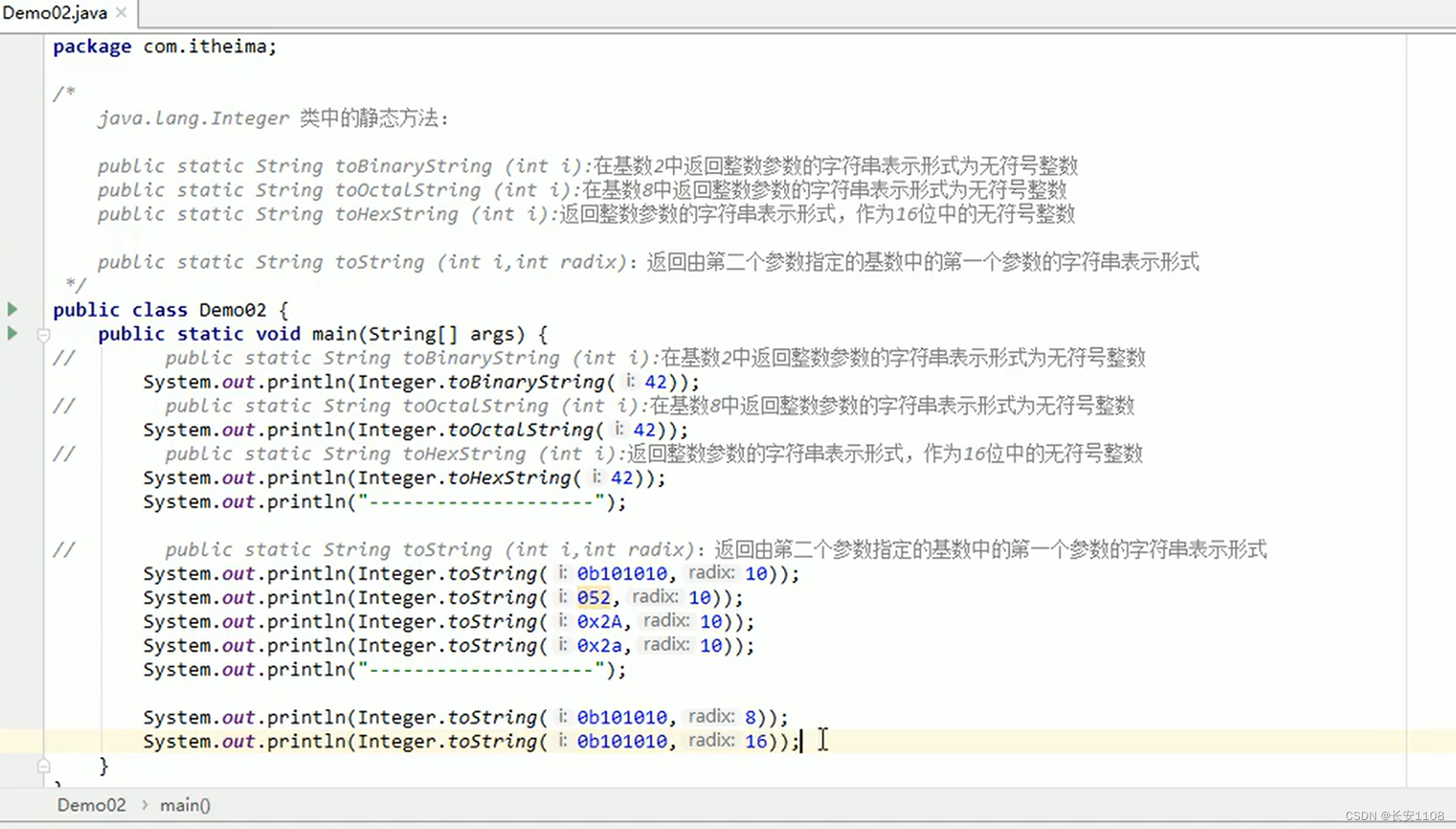Click the second dashed separator string
The width and height of the screenshot is (1456, 829).
pos(482,670)
